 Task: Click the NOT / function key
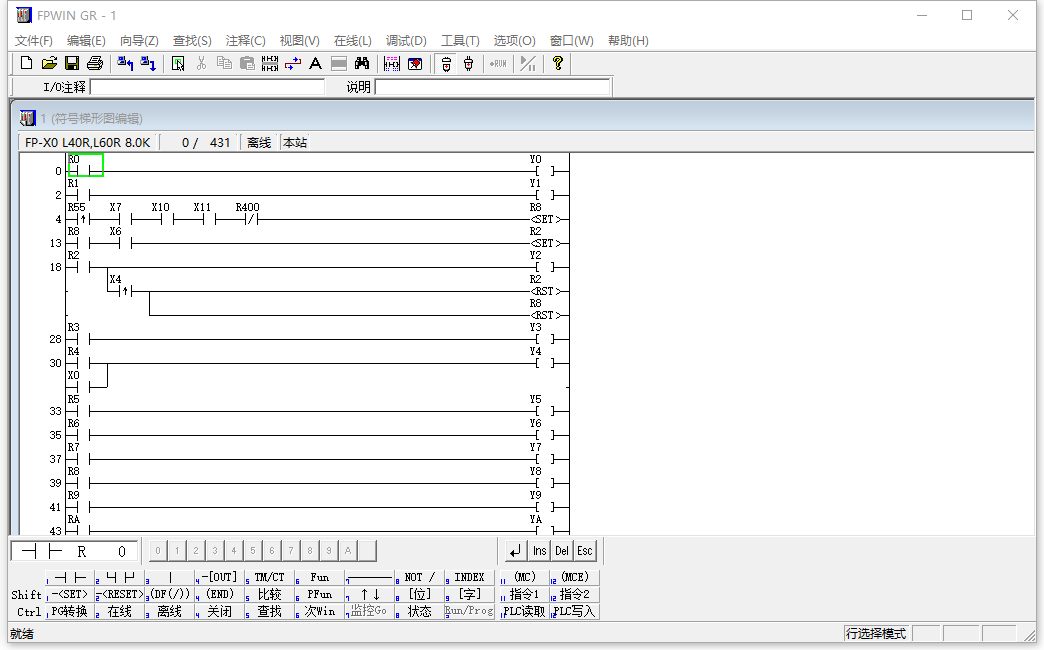click(419, 577)
